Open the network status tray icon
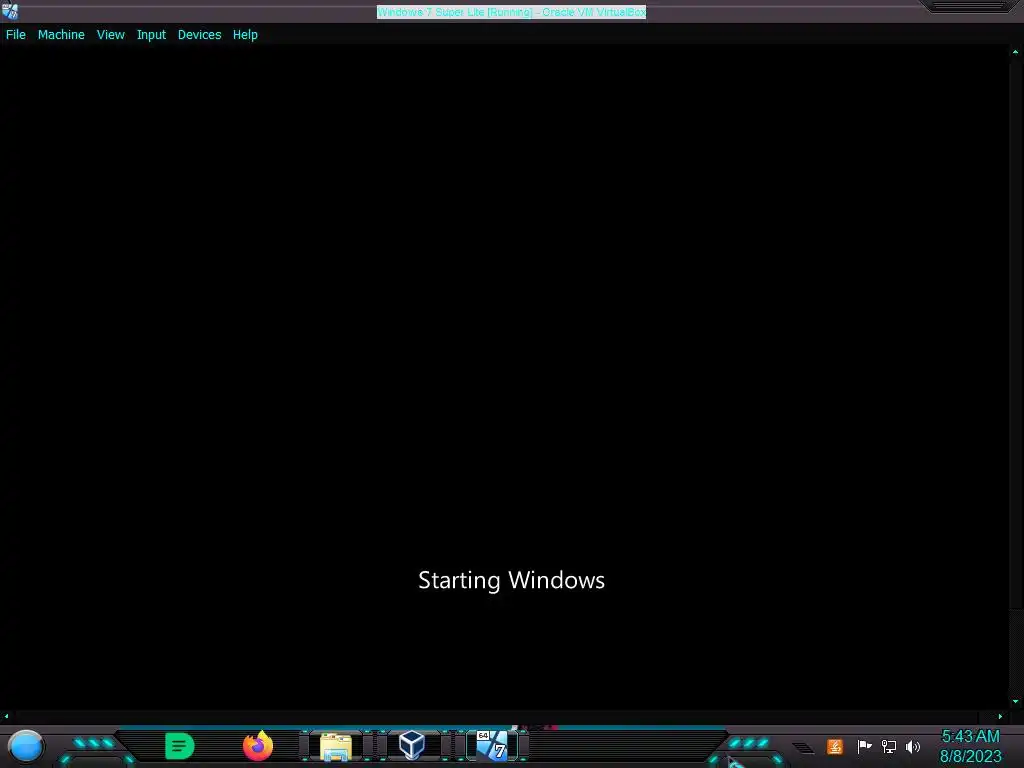Screen dimensions: 1024x768 (889, 746)
